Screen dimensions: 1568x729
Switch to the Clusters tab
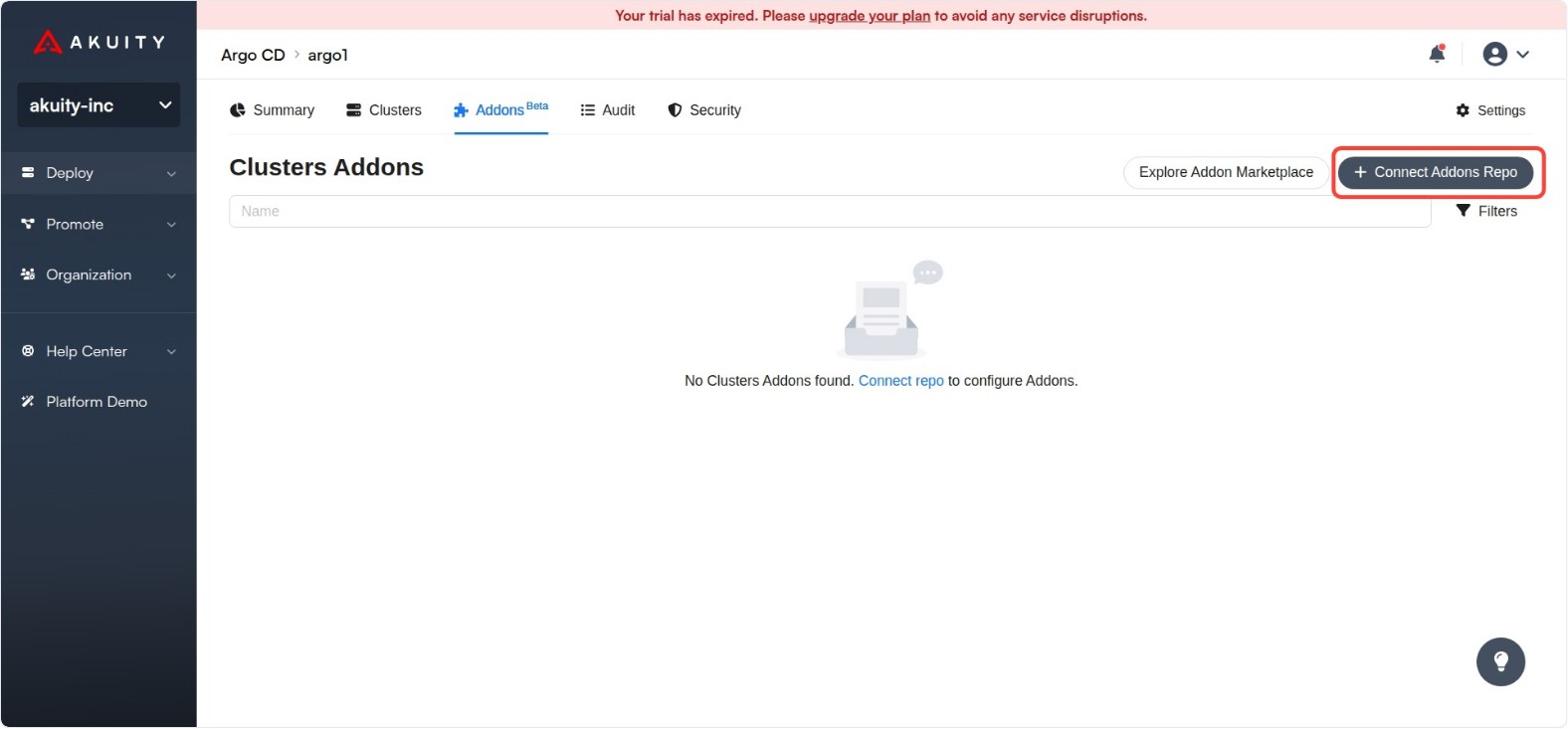384,110
